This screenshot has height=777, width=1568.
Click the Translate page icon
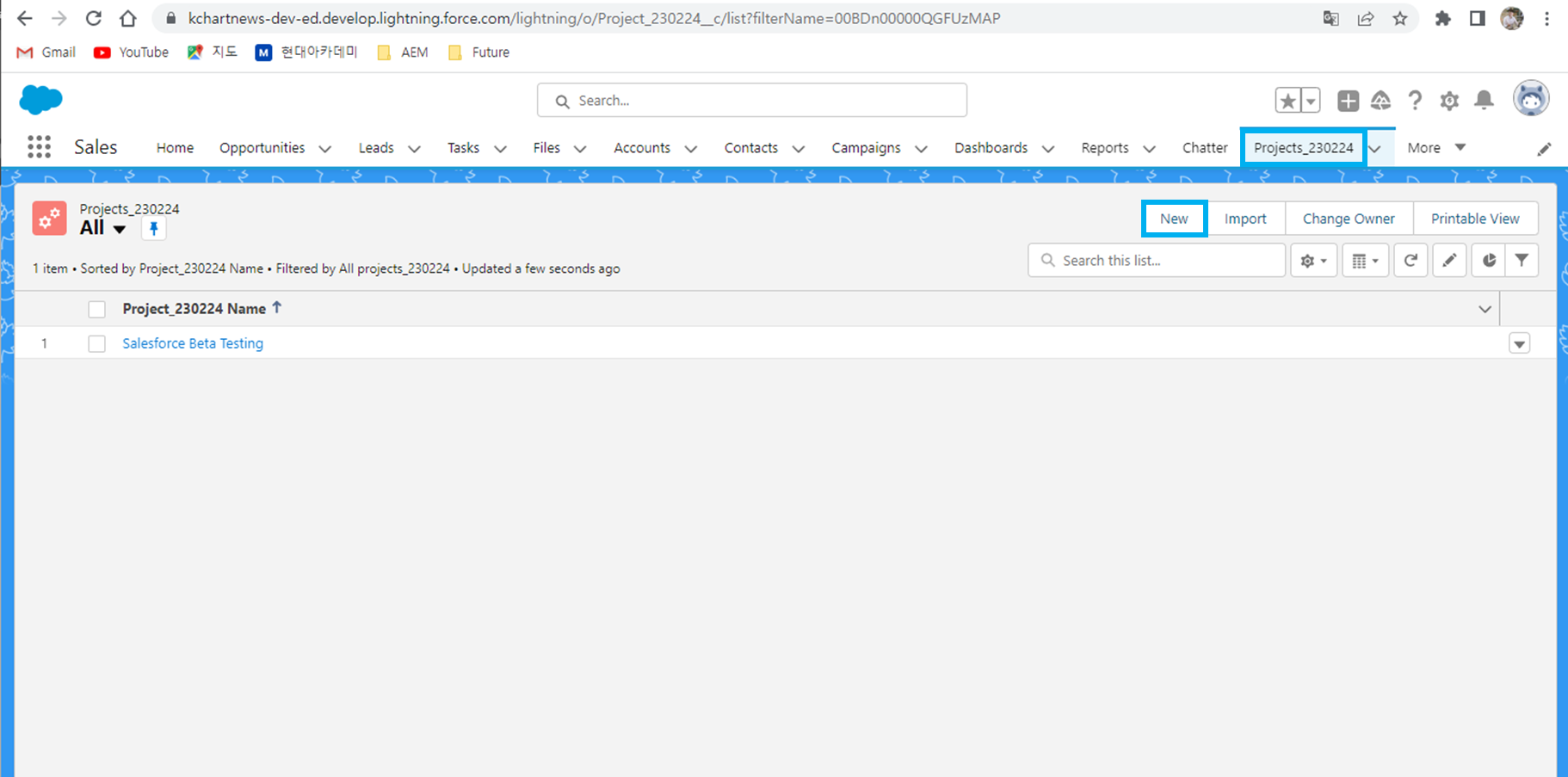coord(1330,18)
